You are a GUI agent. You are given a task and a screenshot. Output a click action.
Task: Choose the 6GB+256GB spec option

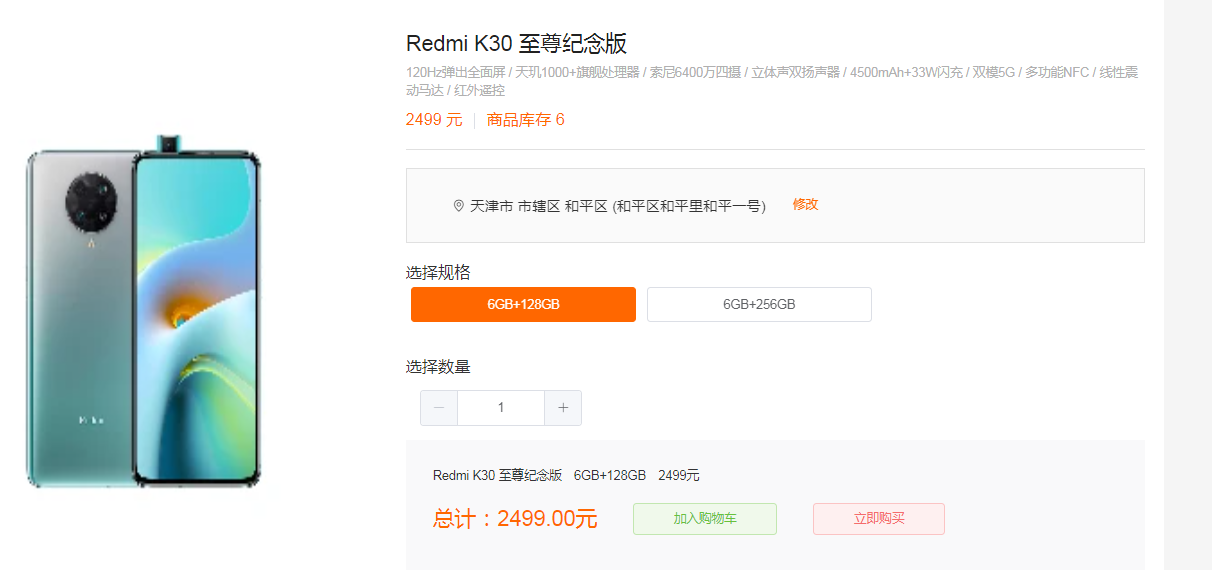[759, 305]
